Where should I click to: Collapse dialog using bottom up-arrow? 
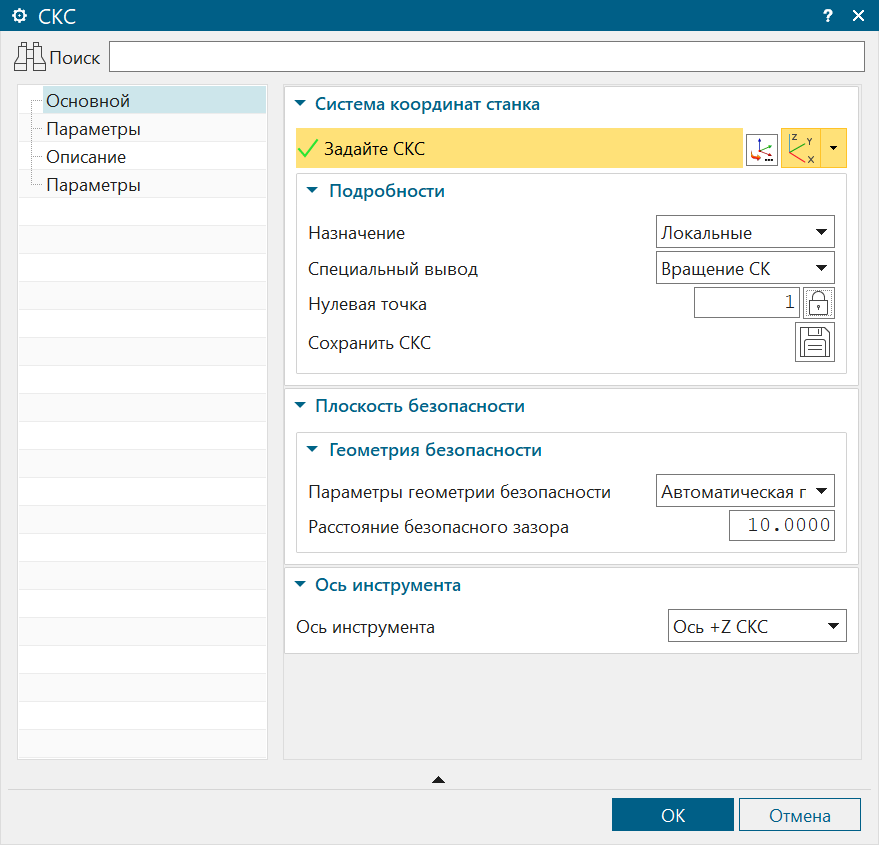click(x=438, y=779)
